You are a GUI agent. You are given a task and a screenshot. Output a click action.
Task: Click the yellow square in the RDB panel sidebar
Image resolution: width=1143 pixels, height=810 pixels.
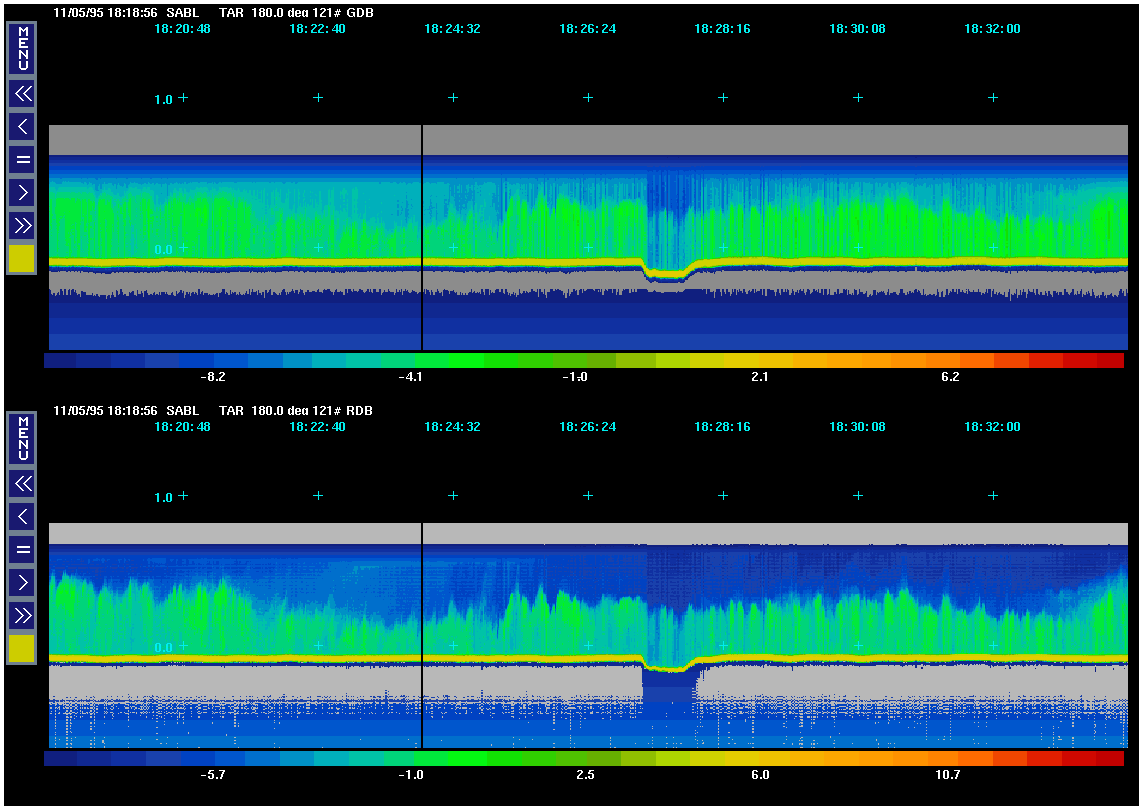point(22,649)
